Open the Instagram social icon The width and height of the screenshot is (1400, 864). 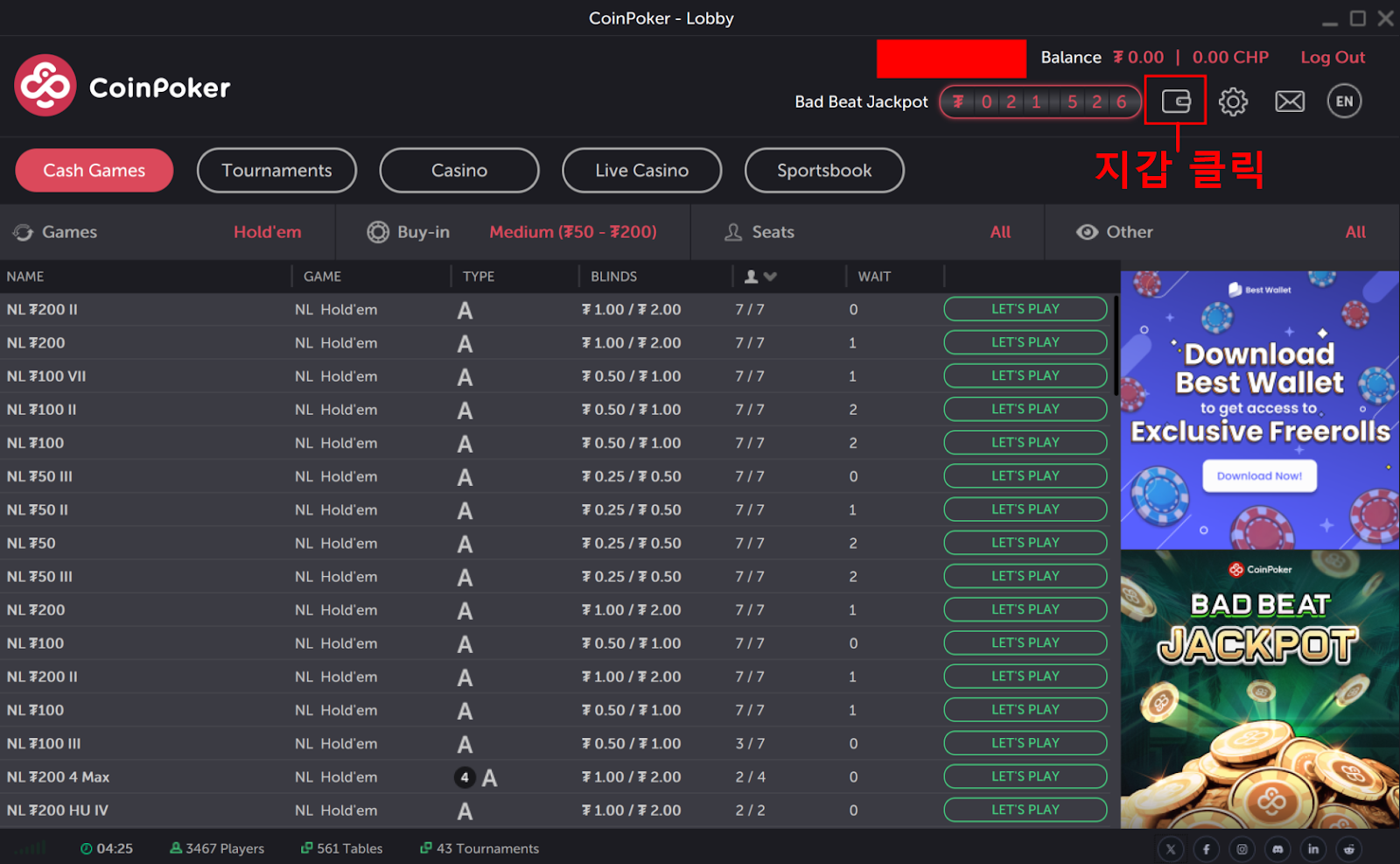[1242, 848]
